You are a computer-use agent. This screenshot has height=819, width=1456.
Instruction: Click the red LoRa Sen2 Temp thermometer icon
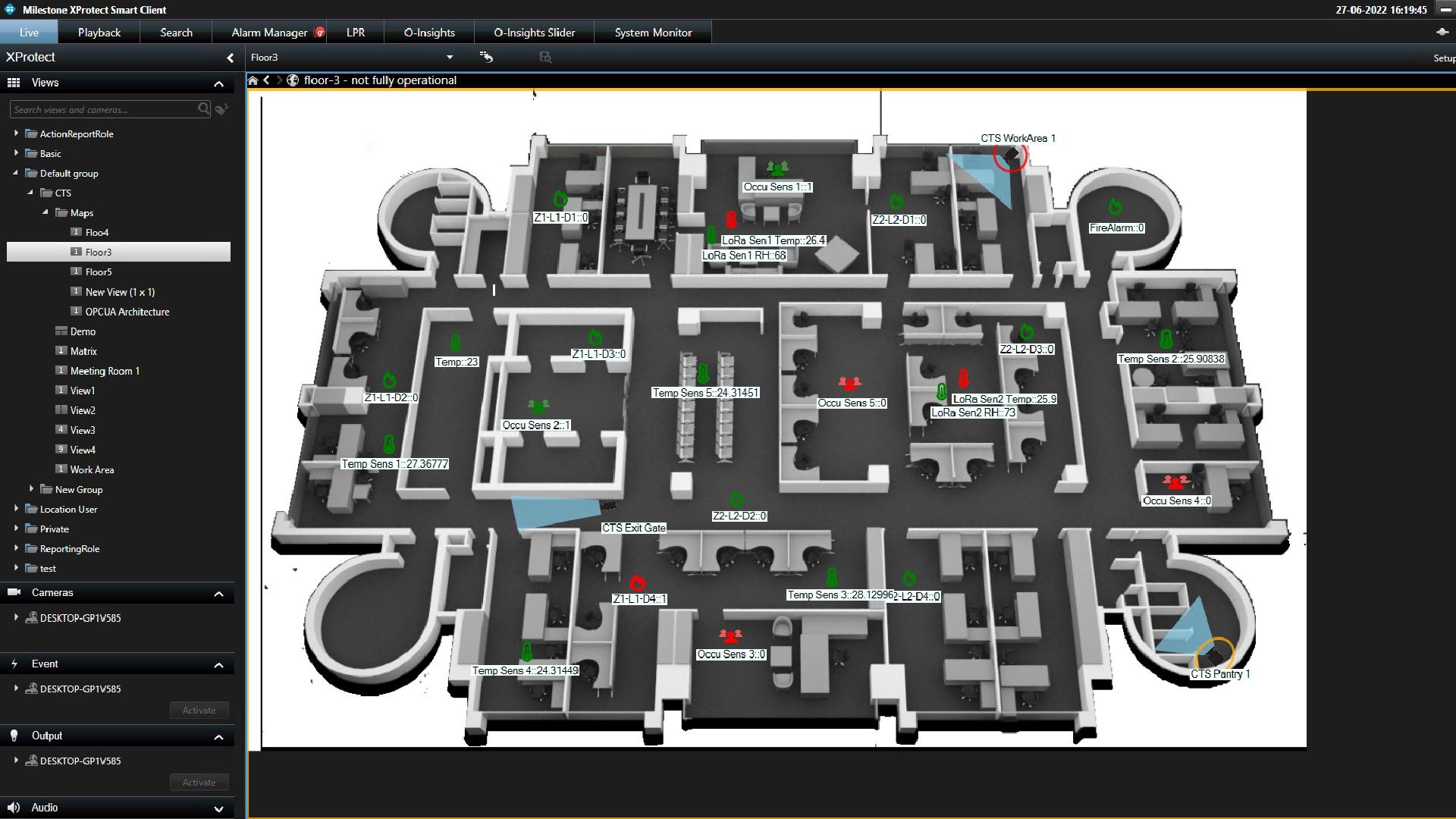963,378
